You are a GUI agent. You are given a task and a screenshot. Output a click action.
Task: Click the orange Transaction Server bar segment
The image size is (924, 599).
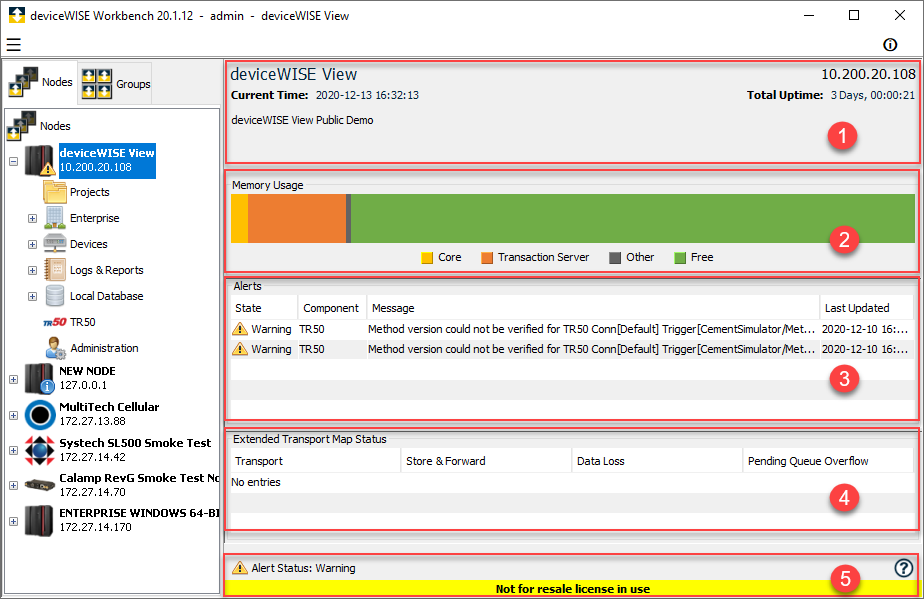pyautogui.click(x=297, y=219)
